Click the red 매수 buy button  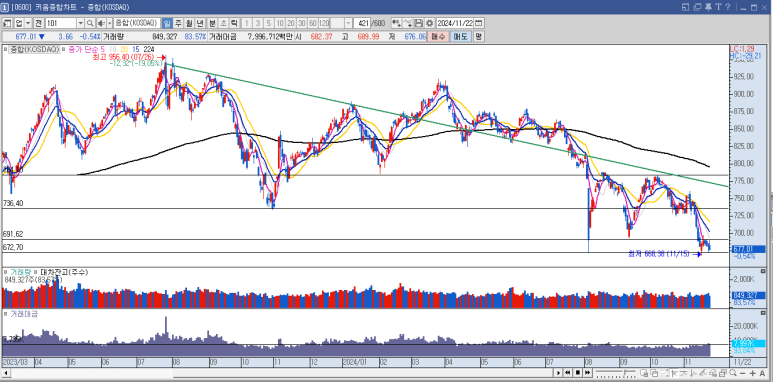pyautogui.click(x=438, y=36)
